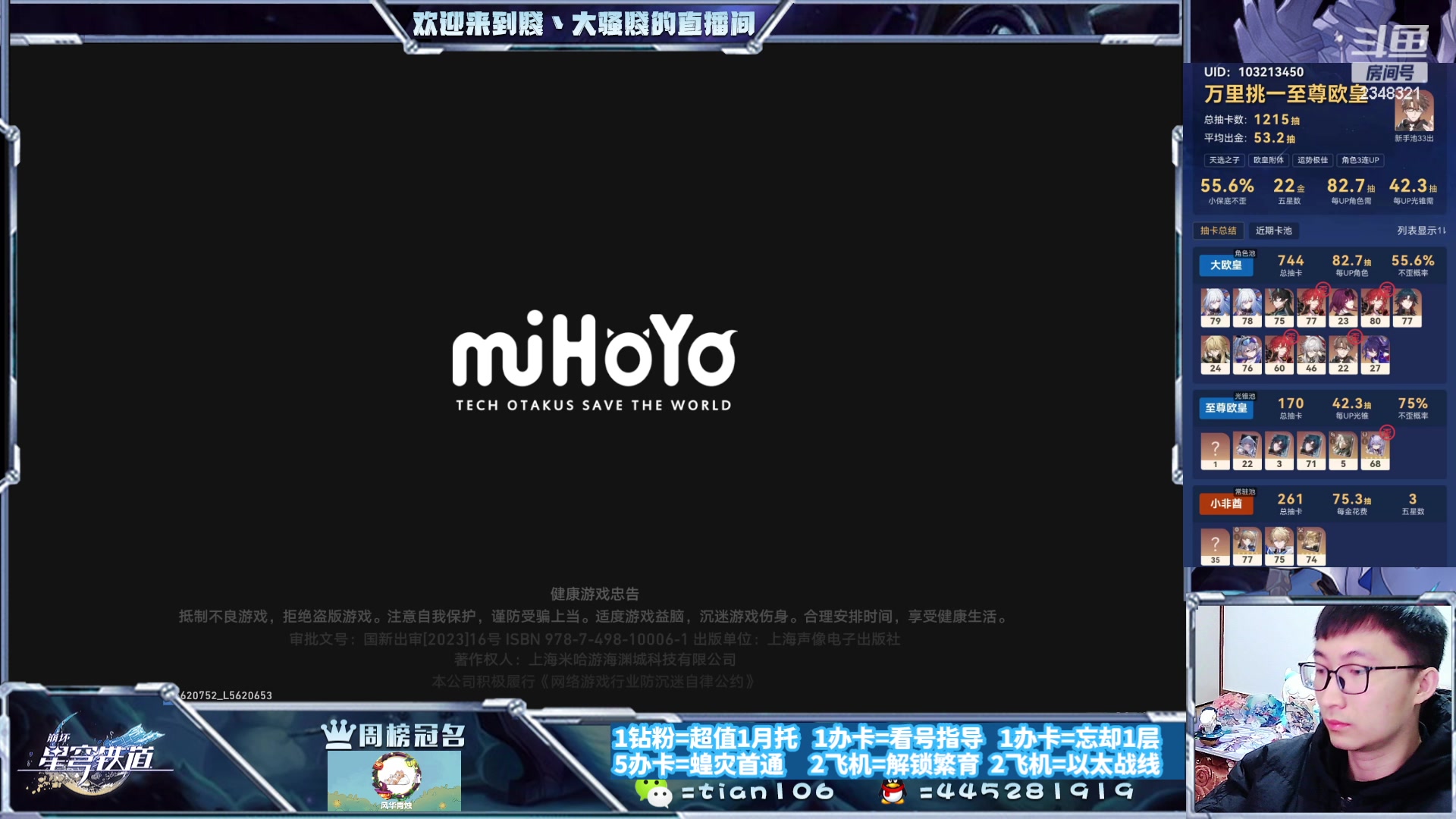The height and width of the screenshot is (819, 1456).
Task: Switch to the 抽卡总结 tab
Action: (1219, 231)
